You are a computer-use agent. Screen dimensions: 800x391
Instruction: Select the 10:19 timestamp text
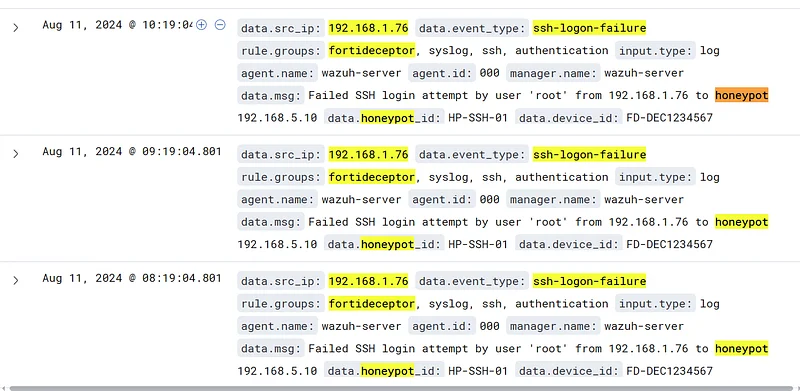point(117,25)
